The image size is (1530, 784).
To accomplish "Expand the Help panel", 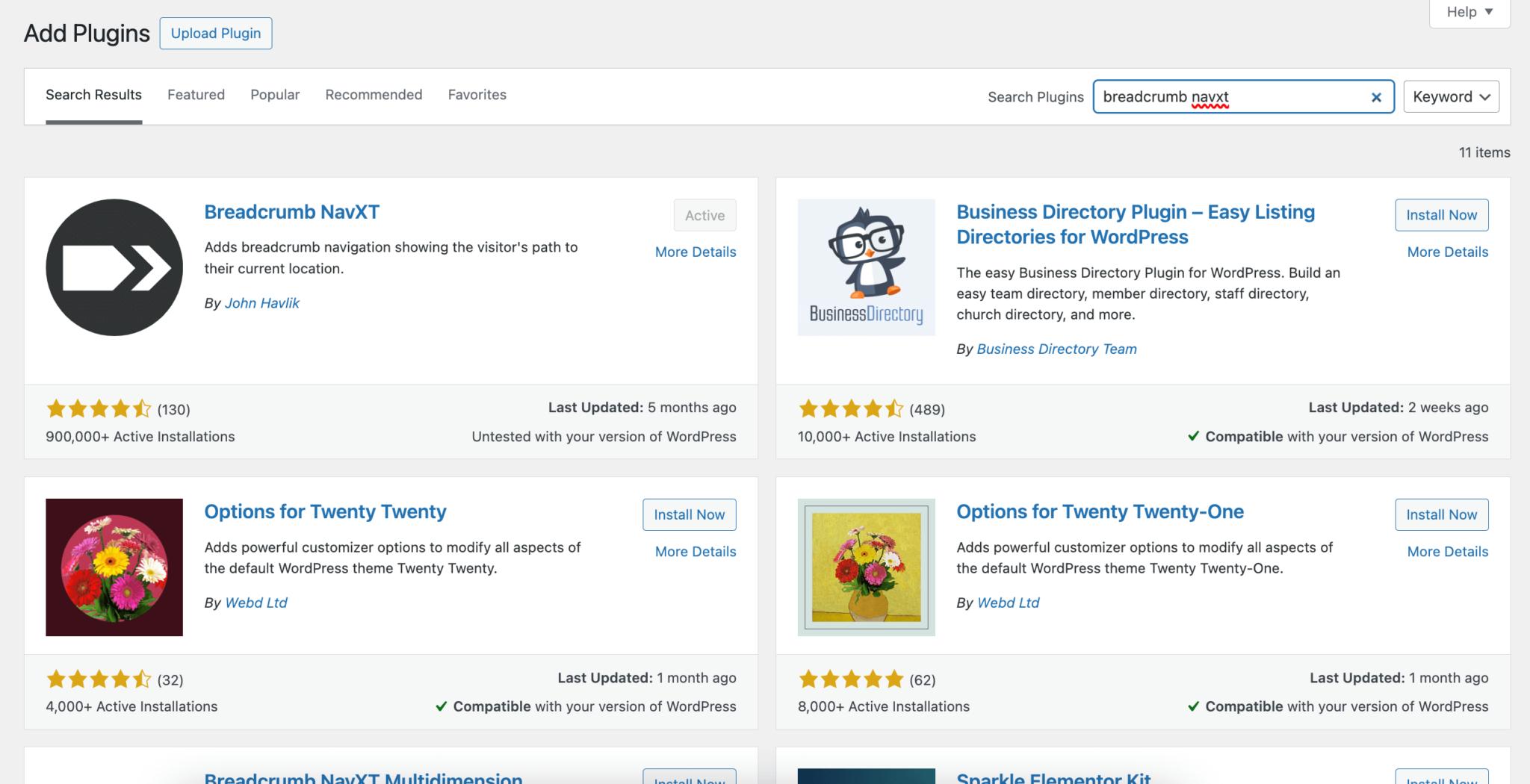I will tap(1468, 11).
